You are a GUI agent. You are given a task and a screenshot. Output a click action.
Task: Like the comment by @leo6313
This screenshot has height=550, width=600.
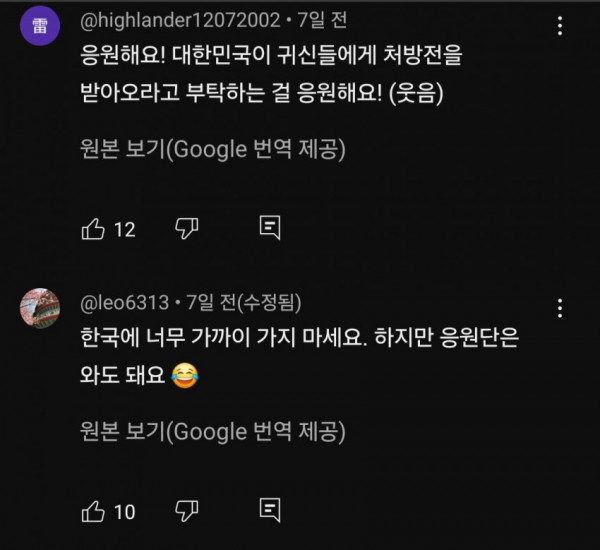pyautogui.click(x=93, y=512)
